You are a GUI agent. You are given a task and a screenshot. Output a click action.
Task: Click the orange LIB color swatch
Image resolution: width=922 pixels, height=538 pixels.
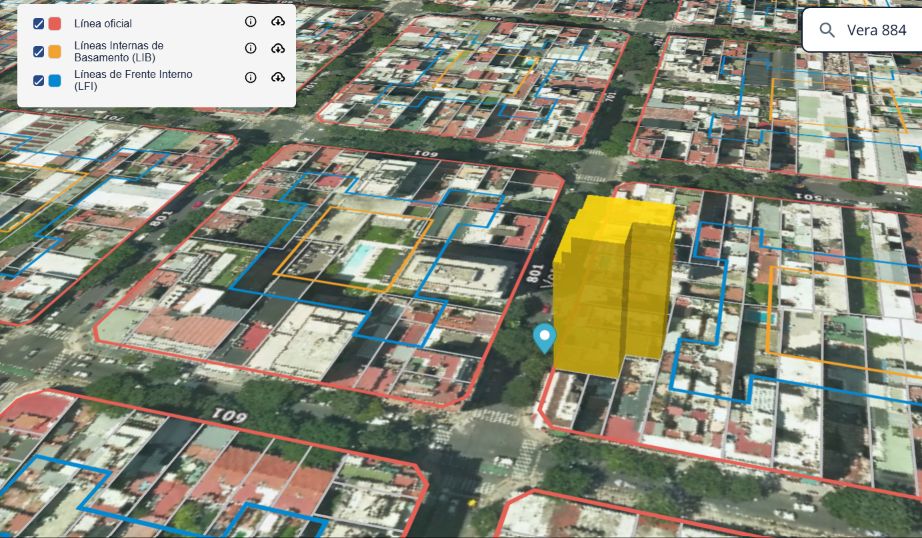(x=55, y=52)
